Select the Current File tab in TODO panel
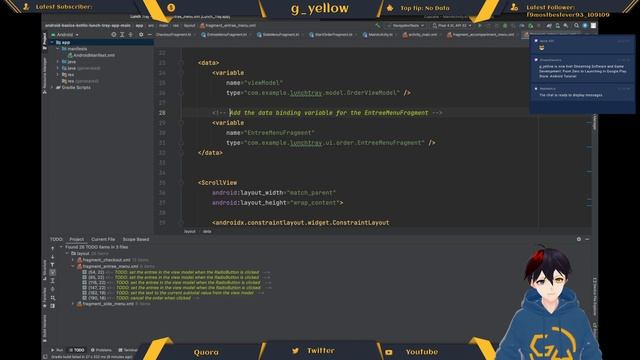 pos(103,239)
